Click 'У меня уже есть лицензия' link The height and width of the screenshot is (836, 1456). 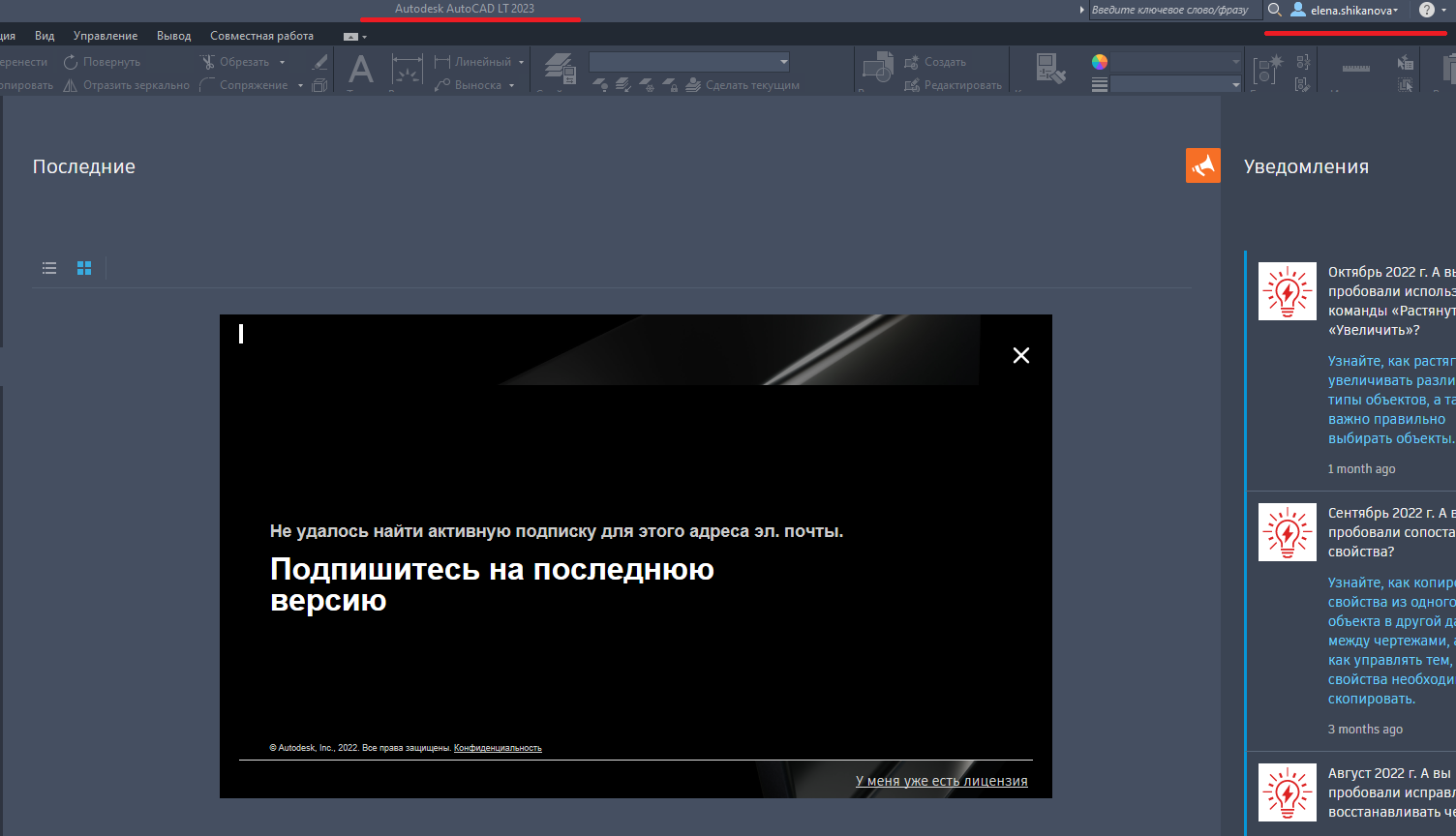point(942,781)
